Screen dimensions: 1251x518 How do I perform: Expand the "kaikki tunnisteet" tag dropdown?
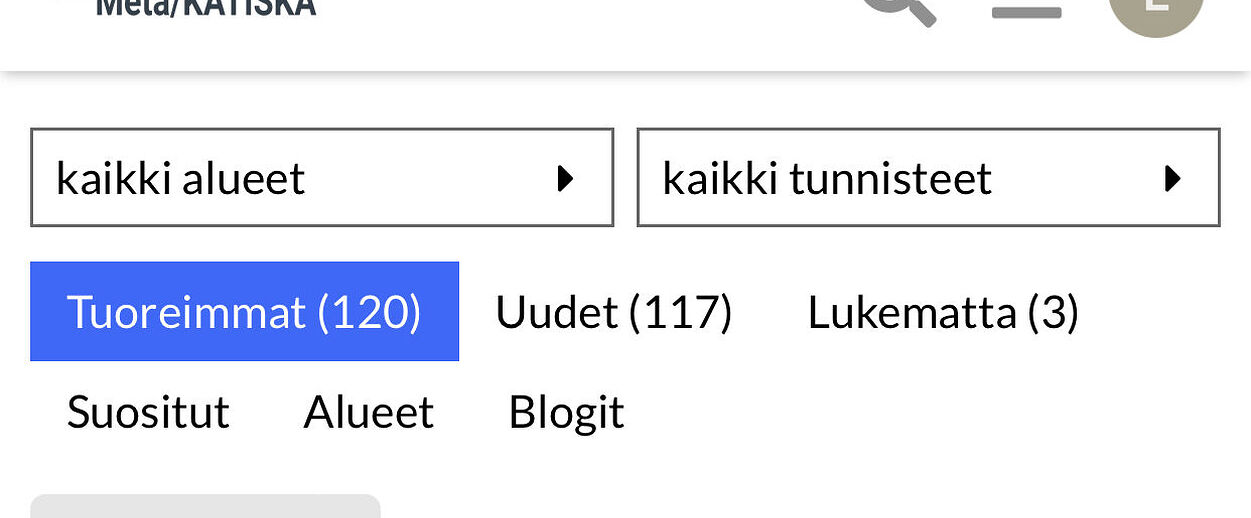pyautogui.click(x=927, y=178)
